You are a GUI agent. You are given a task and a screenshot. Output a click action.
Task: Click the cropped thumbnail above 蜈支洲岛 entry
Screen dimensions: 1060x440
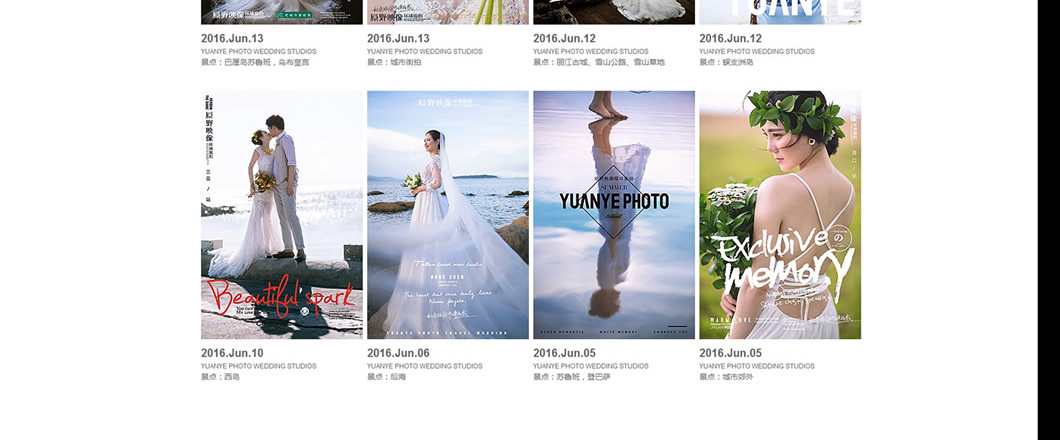(779, 12)
